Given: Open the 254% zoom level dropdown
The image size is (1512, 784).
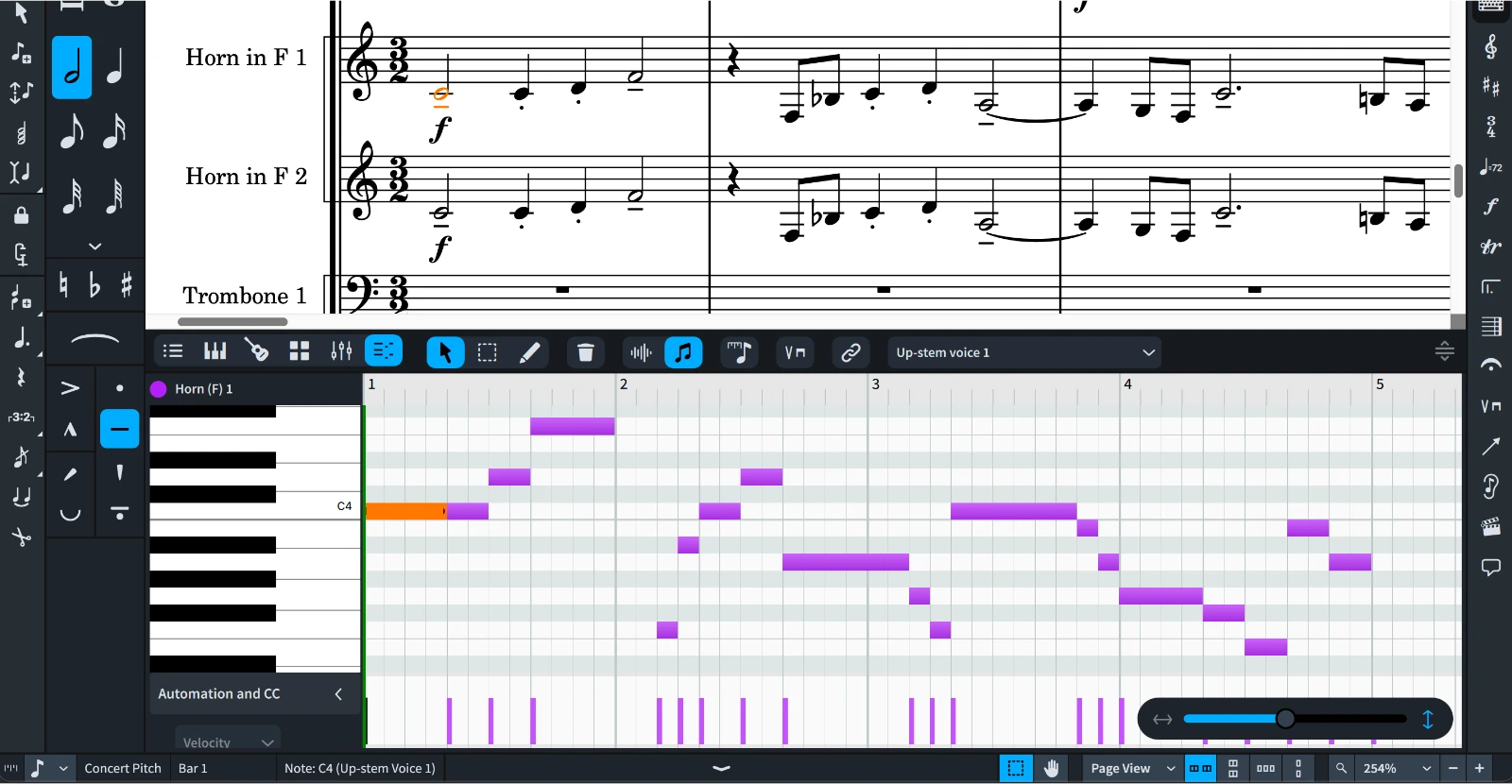Looking at the screenshot, I should 1395,768.
